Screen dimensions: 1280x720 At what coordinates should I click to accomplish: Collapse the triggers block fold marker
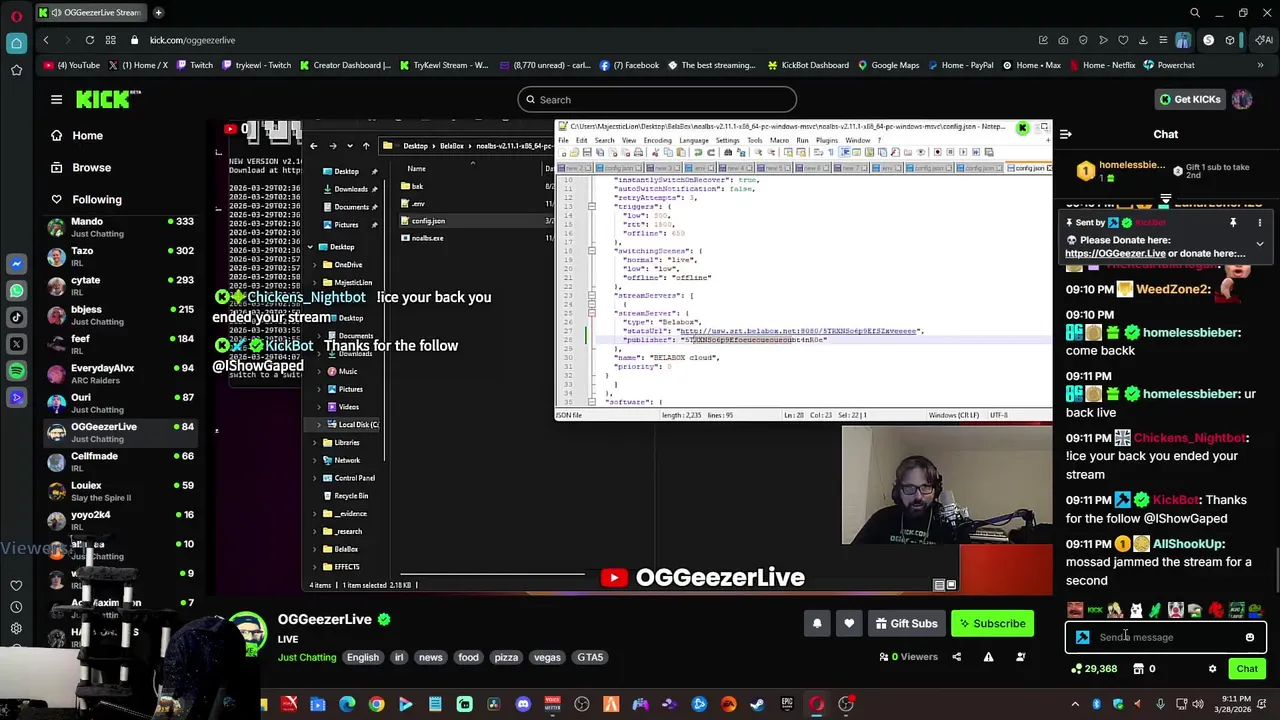pyautogui.click(x=591, y=206)
